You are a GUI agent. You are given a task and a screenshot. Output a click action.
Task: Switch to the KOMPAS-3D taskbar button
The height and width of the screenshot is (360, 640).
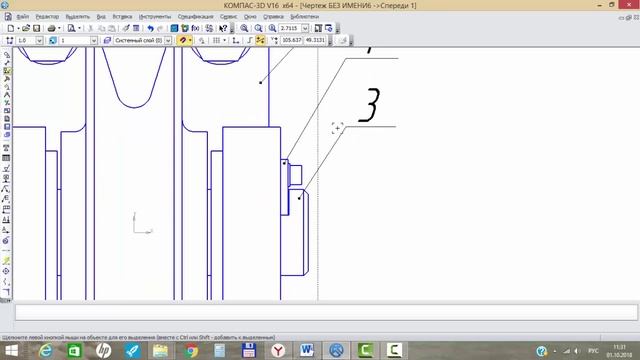pos(336,351)
